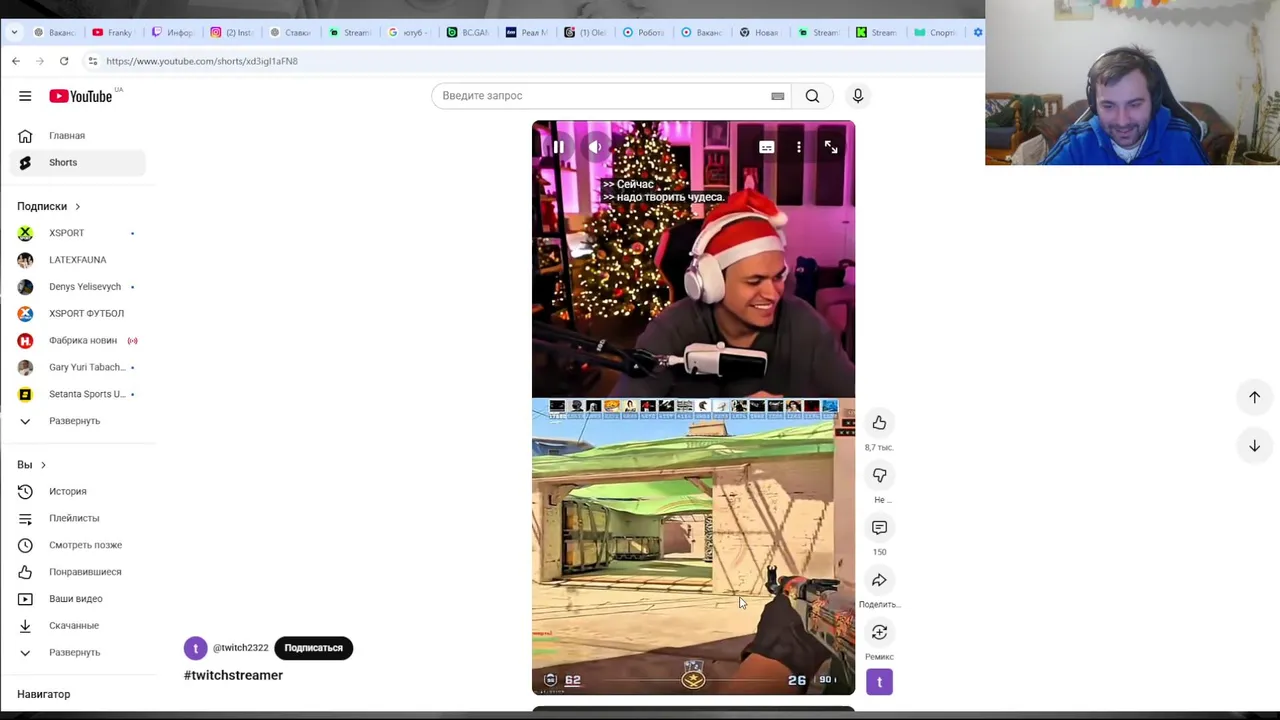Viewport: 1280px width, 720px height.
Task: Open Ваши видео in the sidebar
Action: pos(78,599)
